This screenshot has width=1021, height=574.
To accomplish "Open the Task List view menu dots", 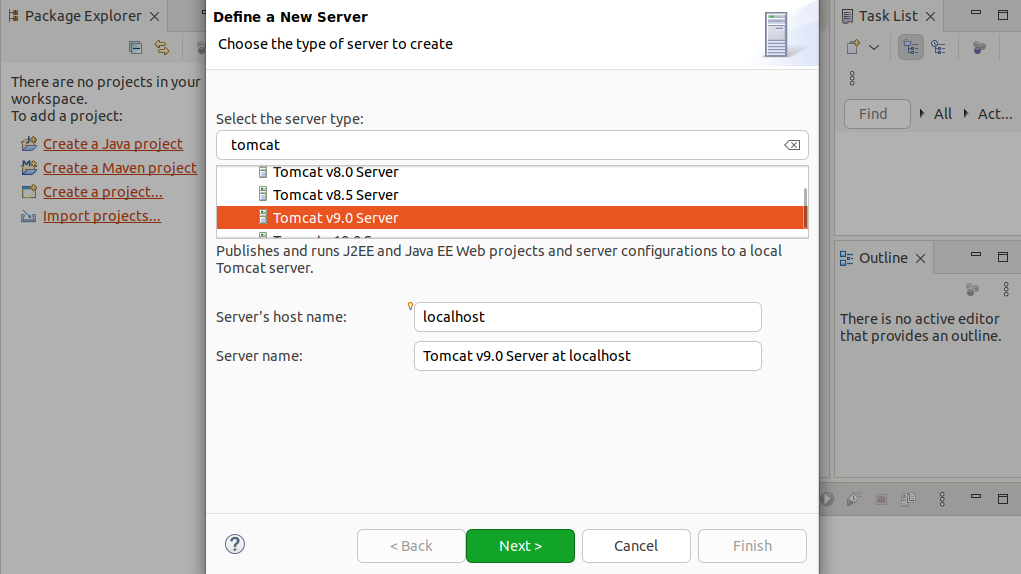I will (852, 78).
